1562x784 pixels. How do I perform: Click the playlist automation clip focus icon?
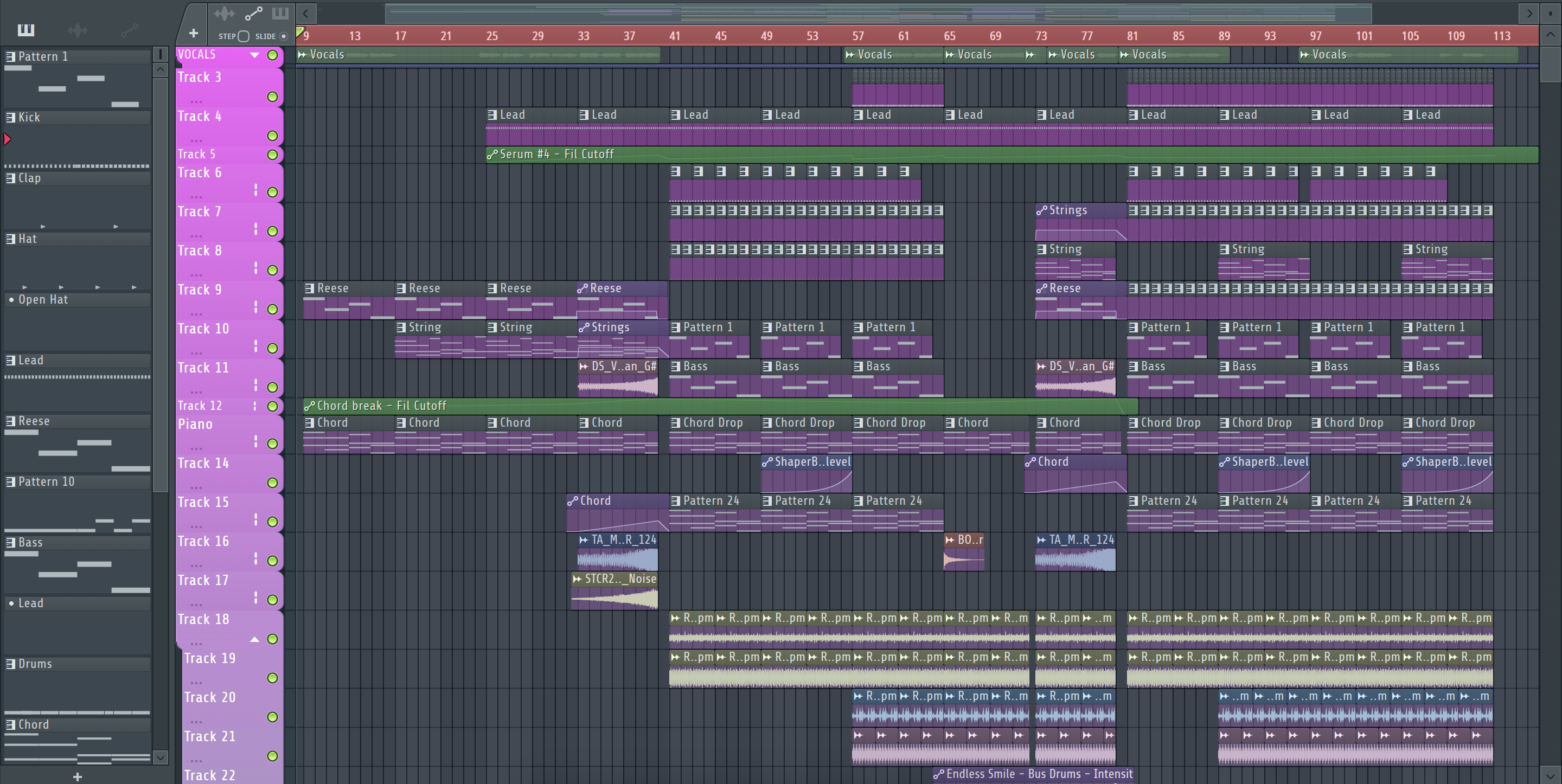253,12
